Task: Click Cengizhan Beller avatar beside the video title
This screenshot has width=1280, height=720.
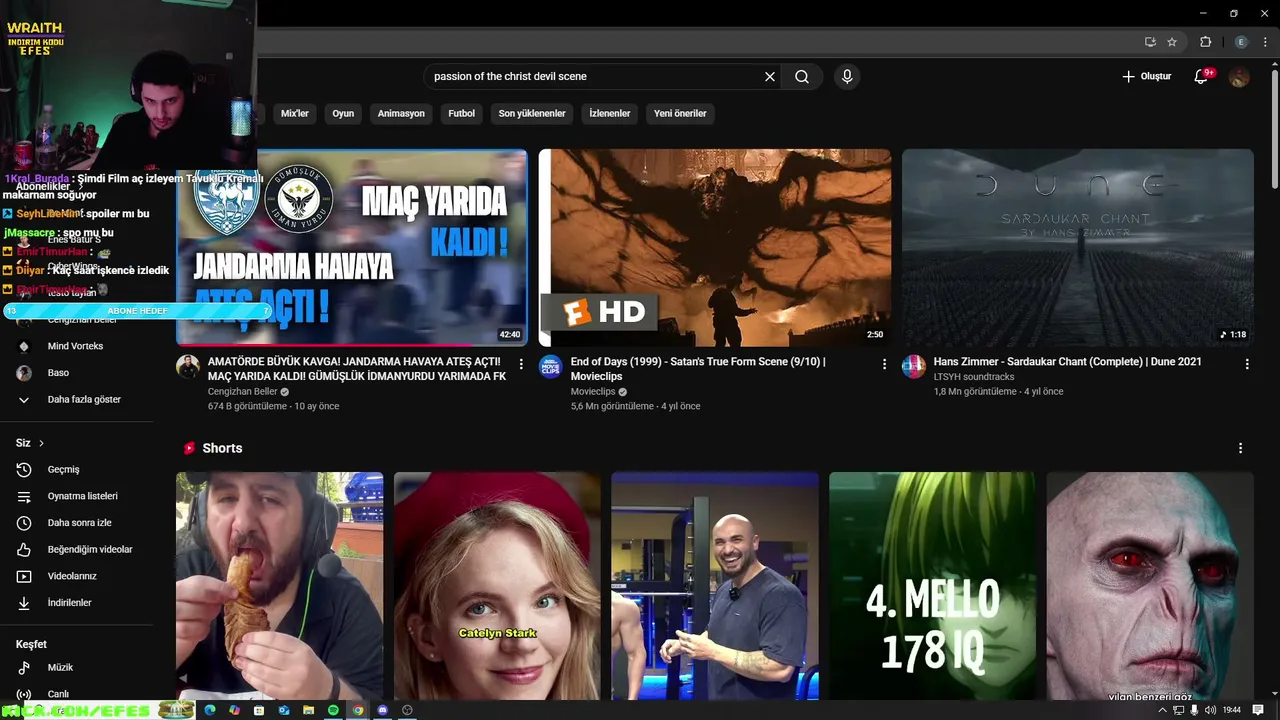Action: (x=188, y=366)
